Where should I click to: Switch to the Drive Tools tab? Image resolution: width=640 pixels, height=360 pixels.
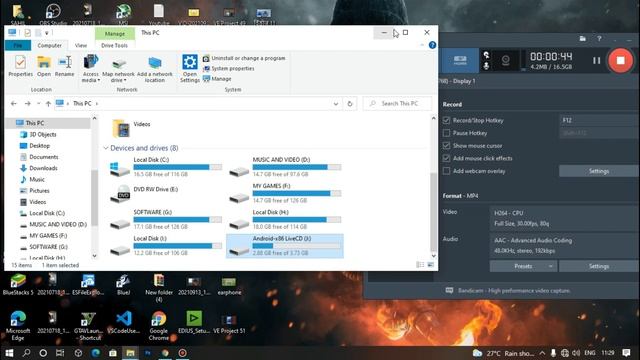114,45
